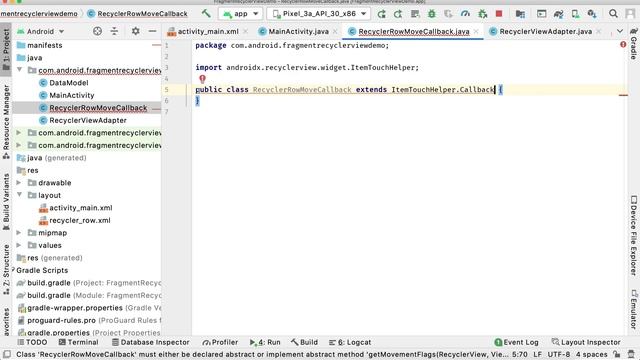
Task: Open the Pixel_3a_API_30_x86 device dropdown
Action: 319,13
